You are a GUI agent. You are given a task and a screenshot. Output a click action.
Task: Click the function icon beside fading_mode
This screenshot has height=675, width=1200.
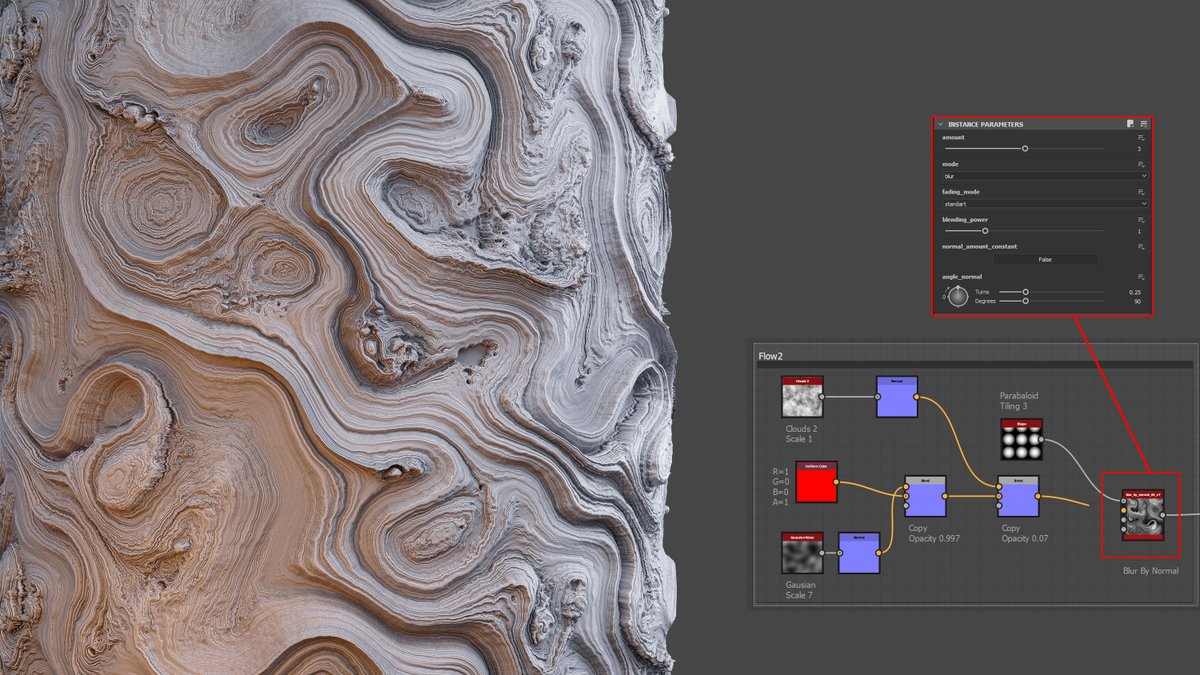(x=1142, y=192)
